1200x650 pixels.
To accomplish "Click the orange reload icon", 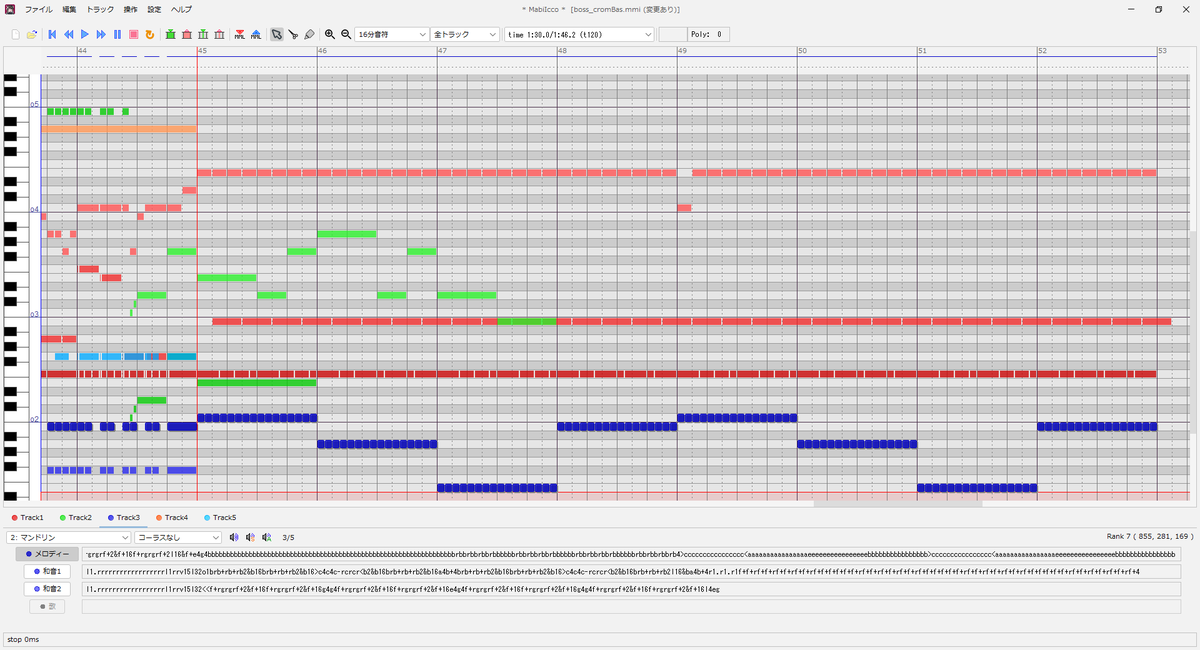I will point(149,34).
